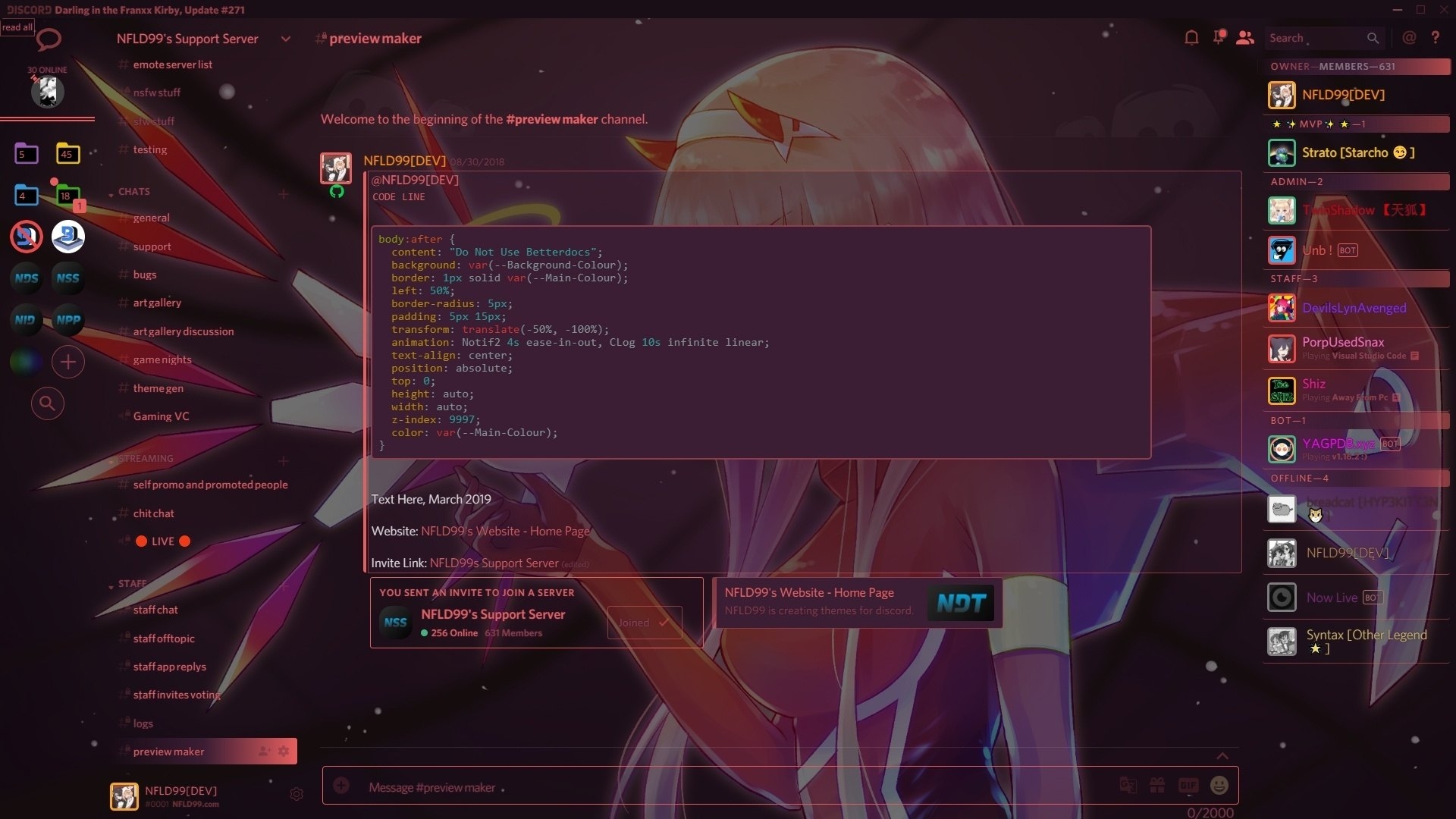Open server discovery magnifier icon
Viewport: 1456px width, 819px height.
(x=47, y=403)
